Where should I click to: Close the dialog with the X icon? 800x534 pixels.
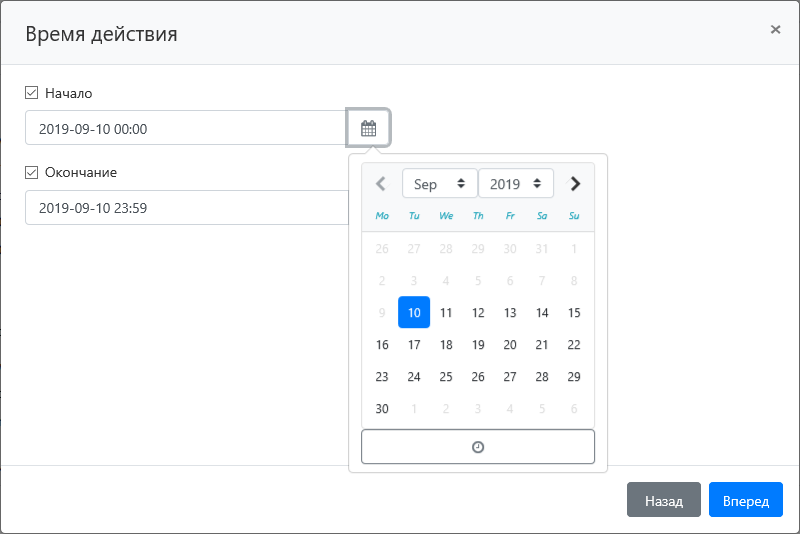[x=775, y=30]
